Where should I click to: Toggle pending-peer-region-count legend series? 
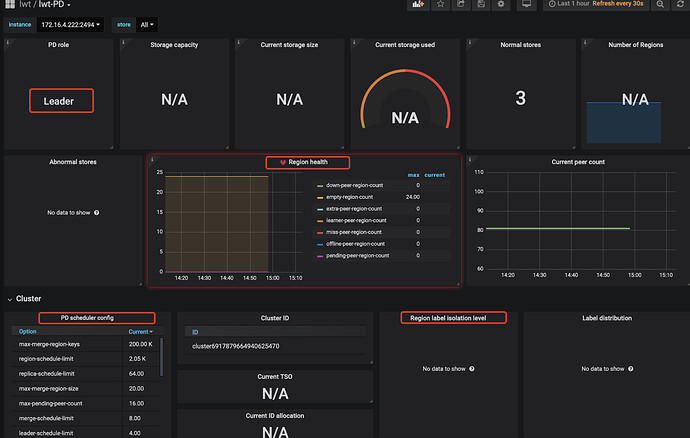pyautogui.click(x=357, y=256)
